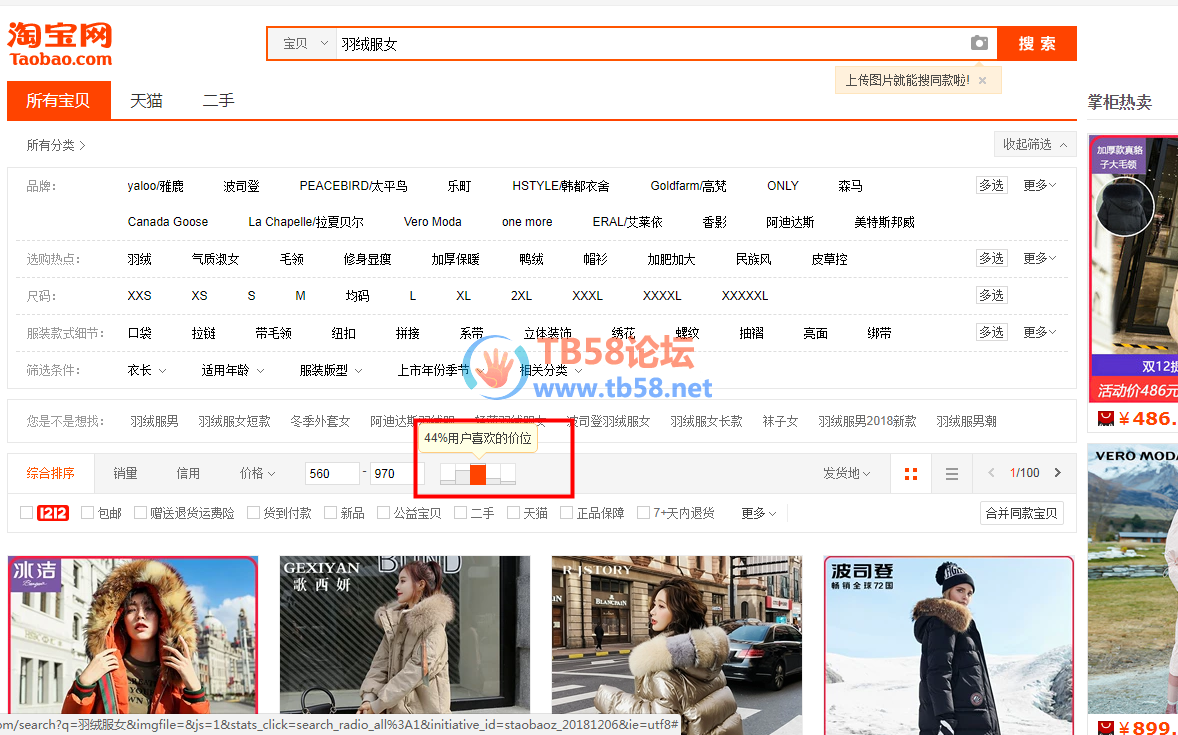The width and height of the screenshot is (1178, 735).
Task: Go to previous results page arrow
Action: coord(991,473)
